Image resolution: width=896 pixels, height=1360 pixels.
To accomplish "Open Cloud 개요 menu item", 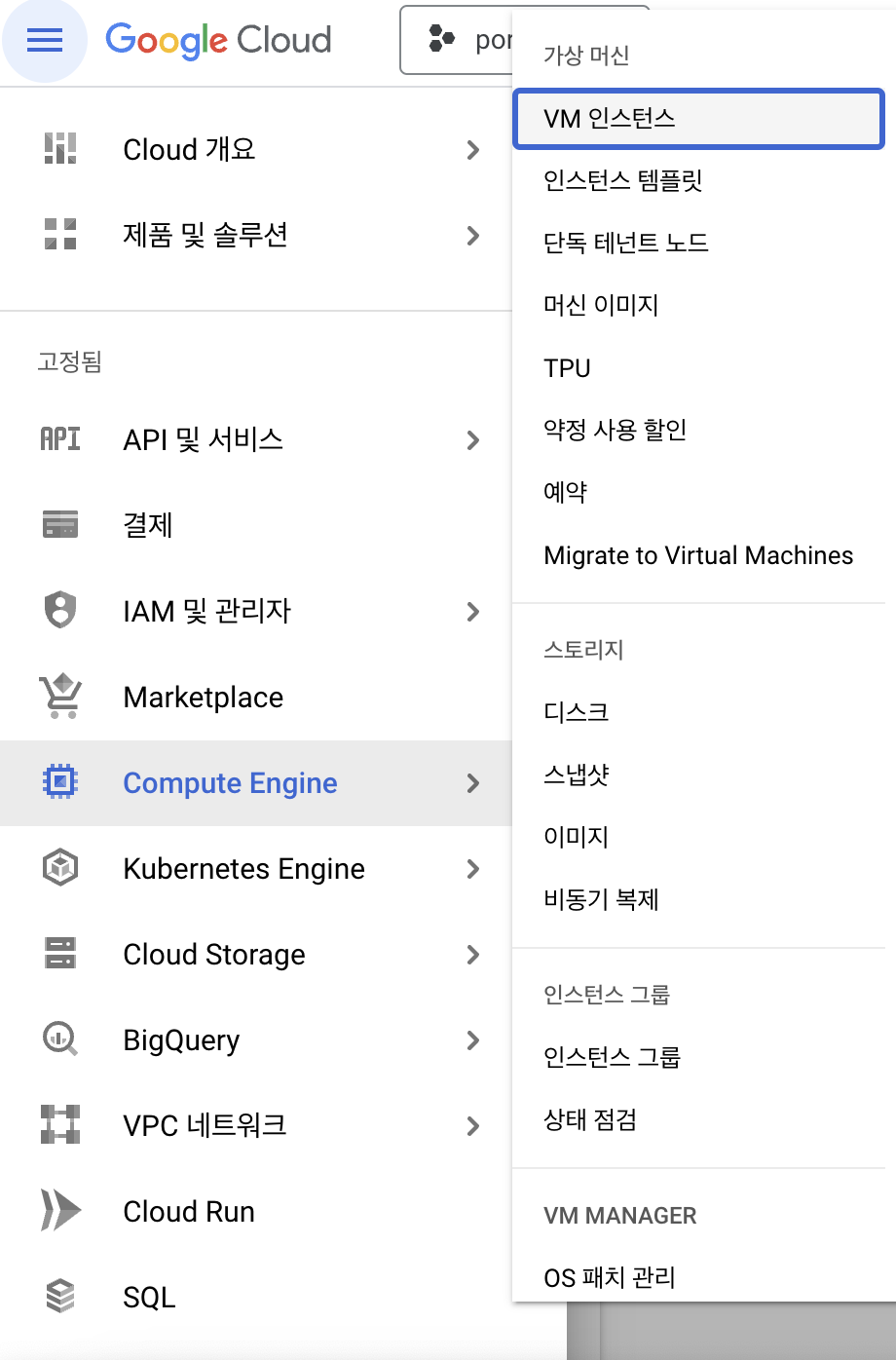I will coord(255,150).
